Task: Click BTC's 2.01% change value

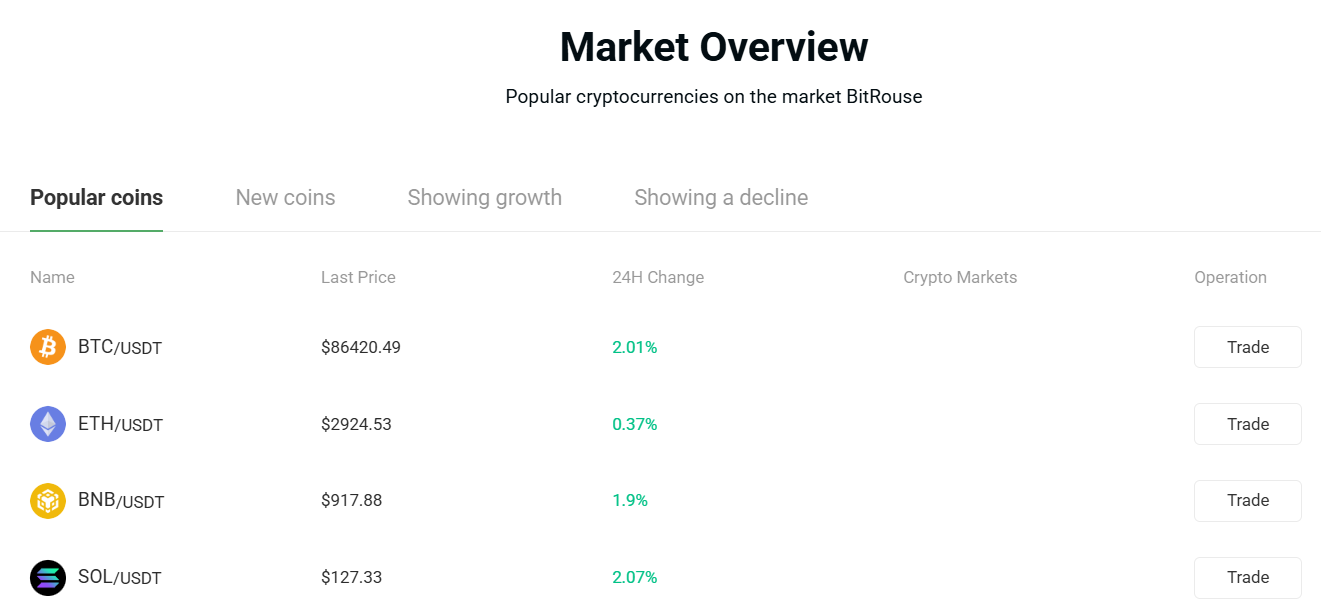Action: pos(635,347)
